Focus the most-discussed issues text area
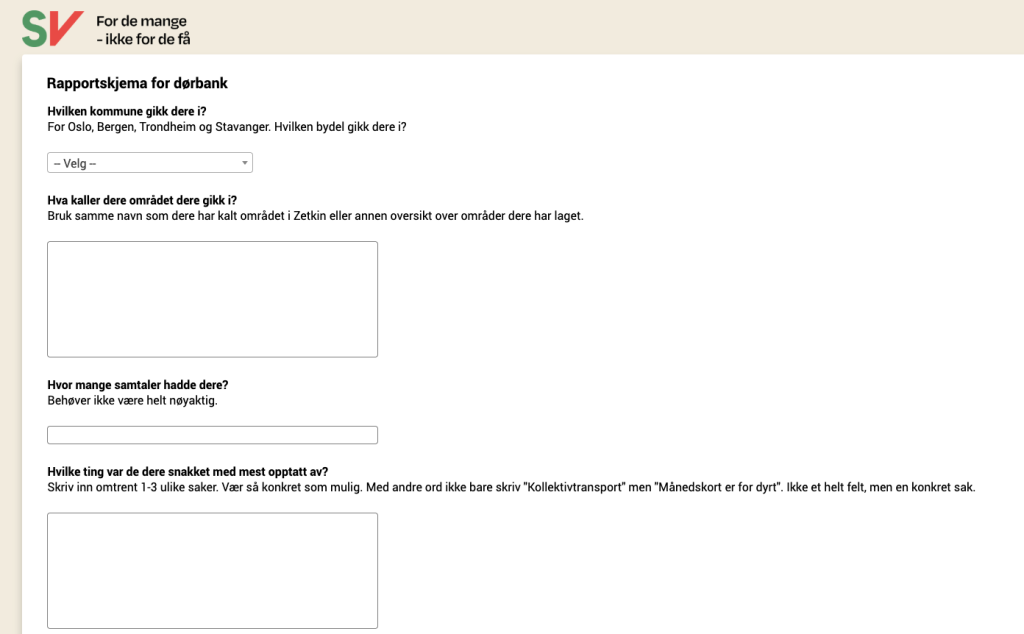The height and width of the screenshot is (634, 1024). point(212,570)
